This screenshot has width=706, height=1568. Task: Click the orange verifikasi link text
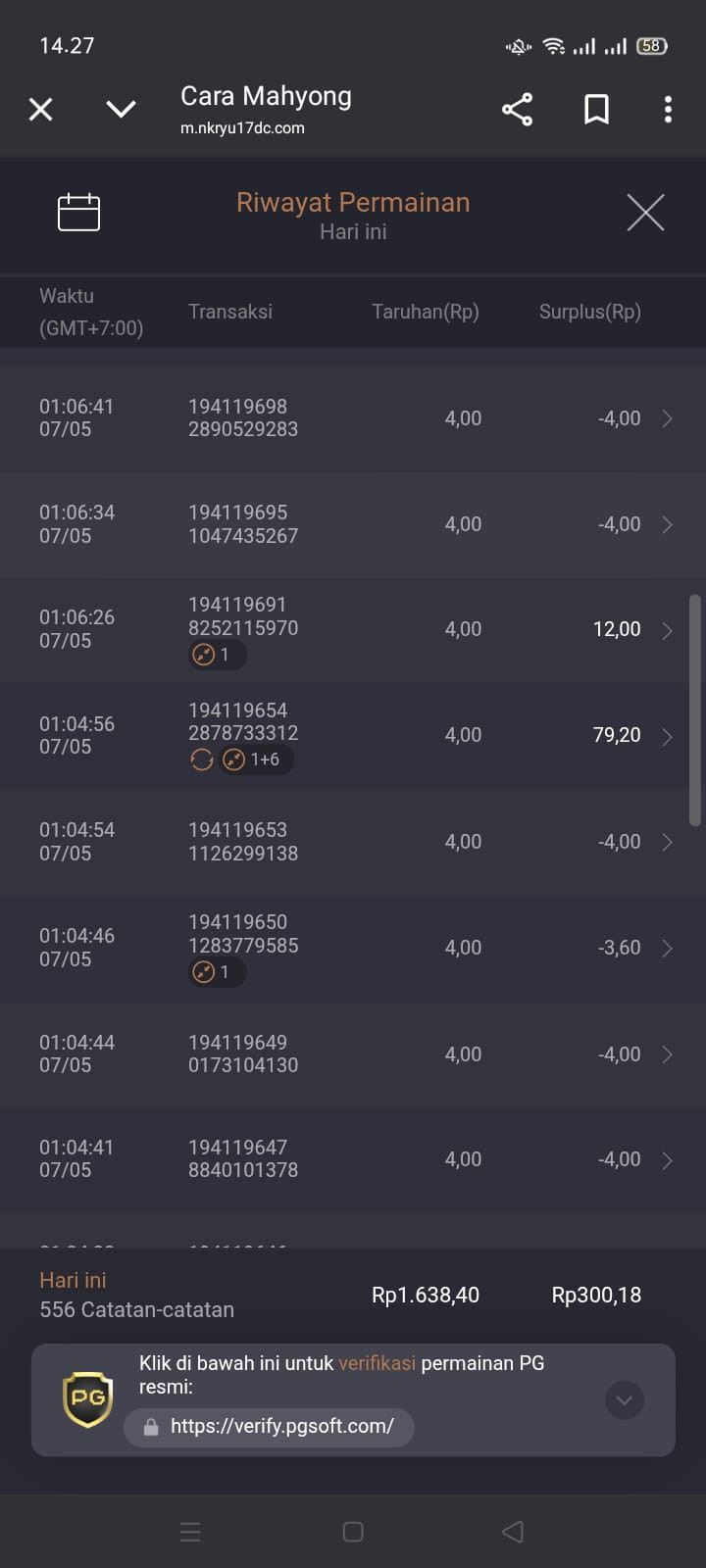377,1363
